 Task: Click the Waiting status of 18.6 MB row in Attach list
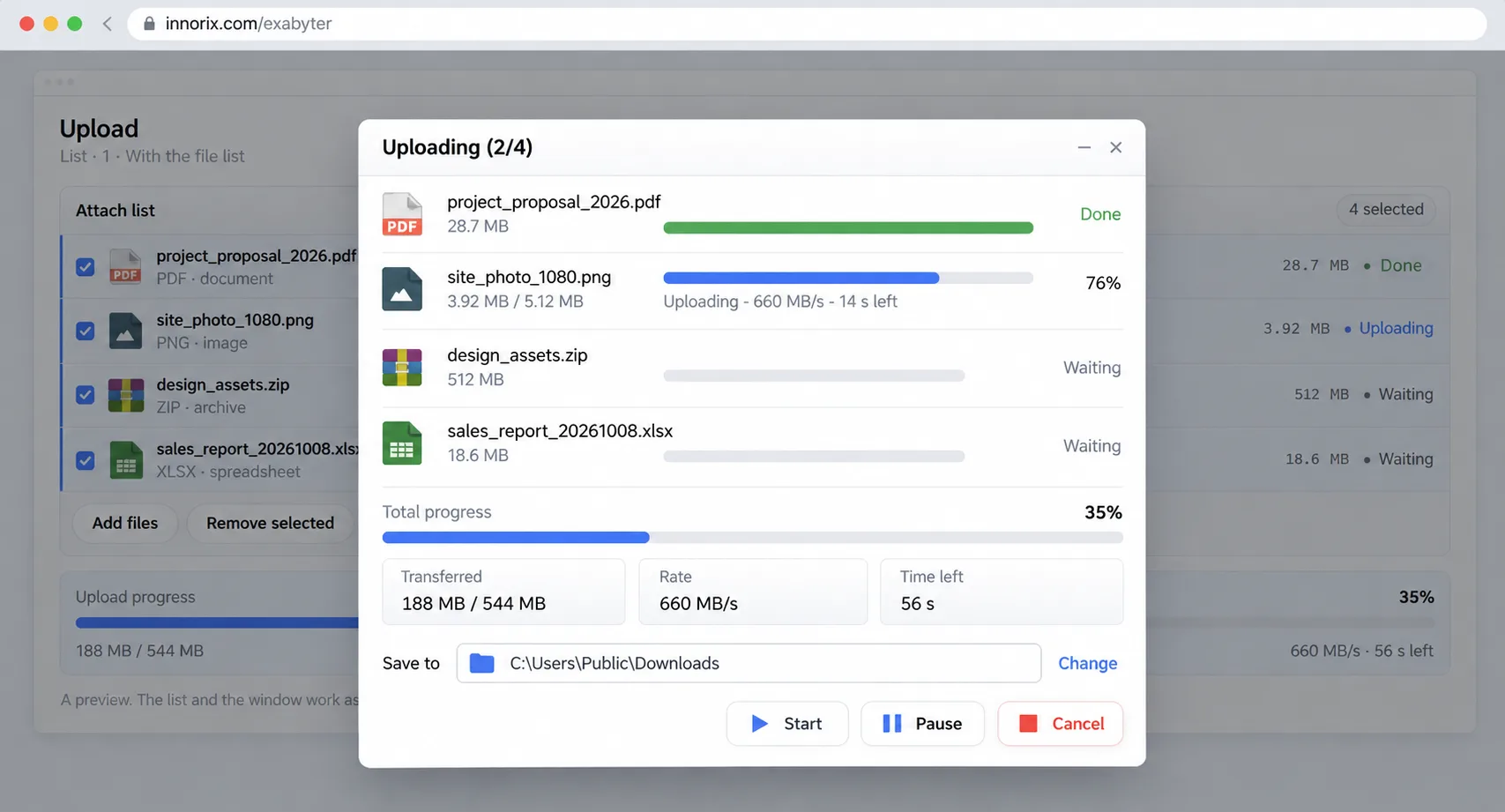[1405, 459]
